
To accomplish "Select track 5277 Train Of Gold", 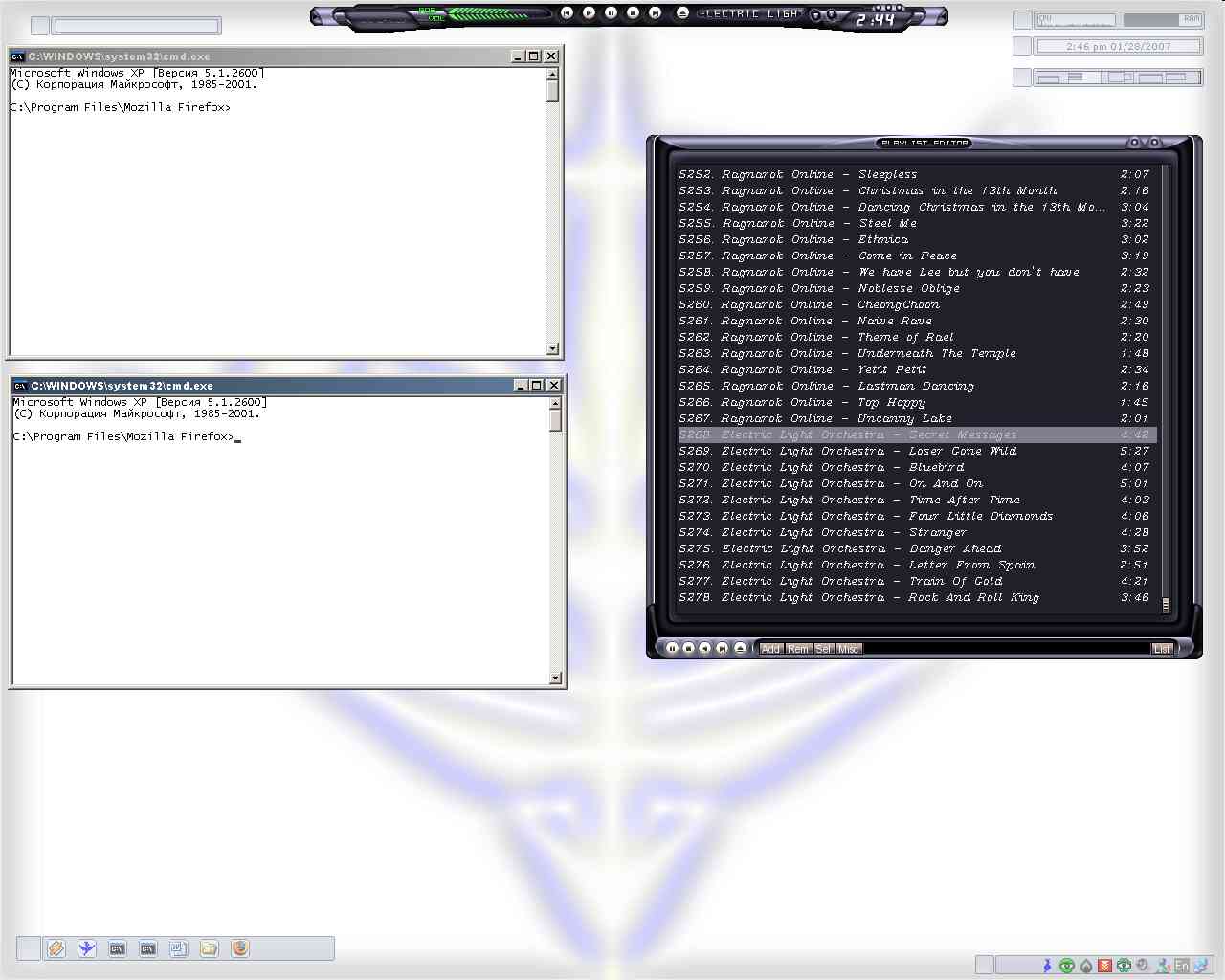I will (x=915, y=581).
